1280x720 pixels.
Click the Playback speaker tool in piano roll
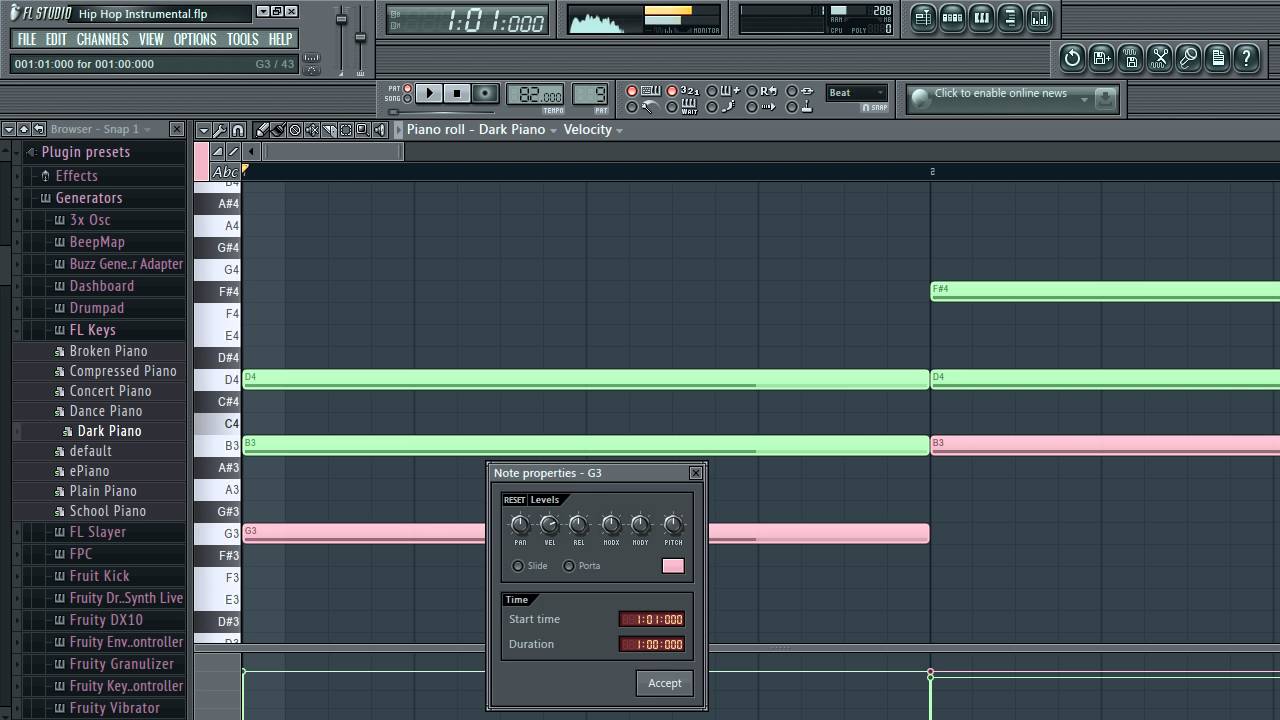(379, 130)
